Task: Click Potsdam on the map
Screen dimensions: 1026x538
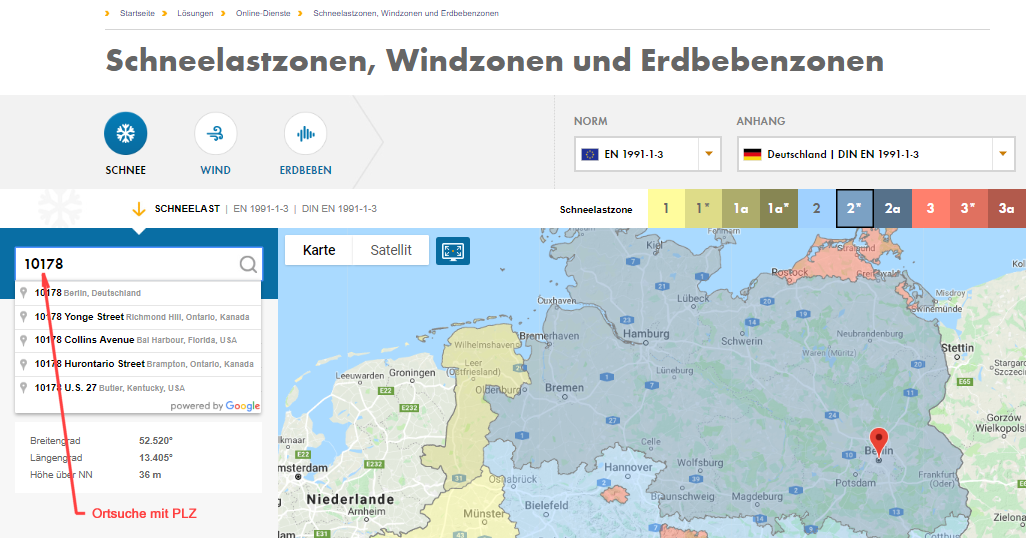Action: coord(855,483)
